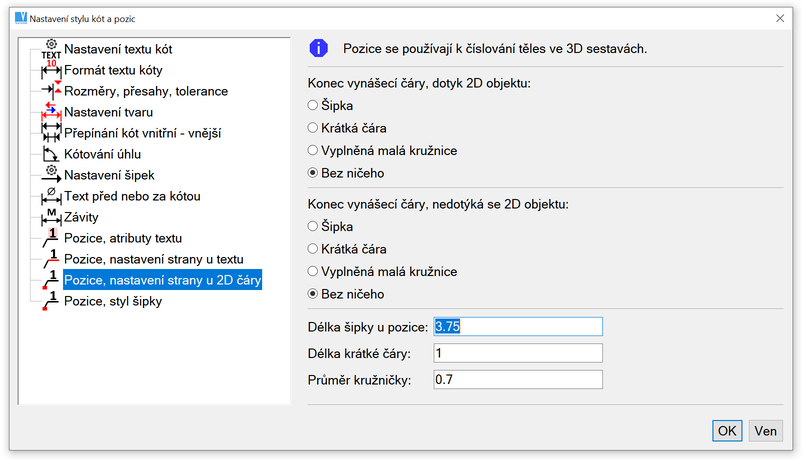Viewport: 802px width, 460px height.
Task: Click the Nastavení textu kót gear icon
Action: coord(52,49)
